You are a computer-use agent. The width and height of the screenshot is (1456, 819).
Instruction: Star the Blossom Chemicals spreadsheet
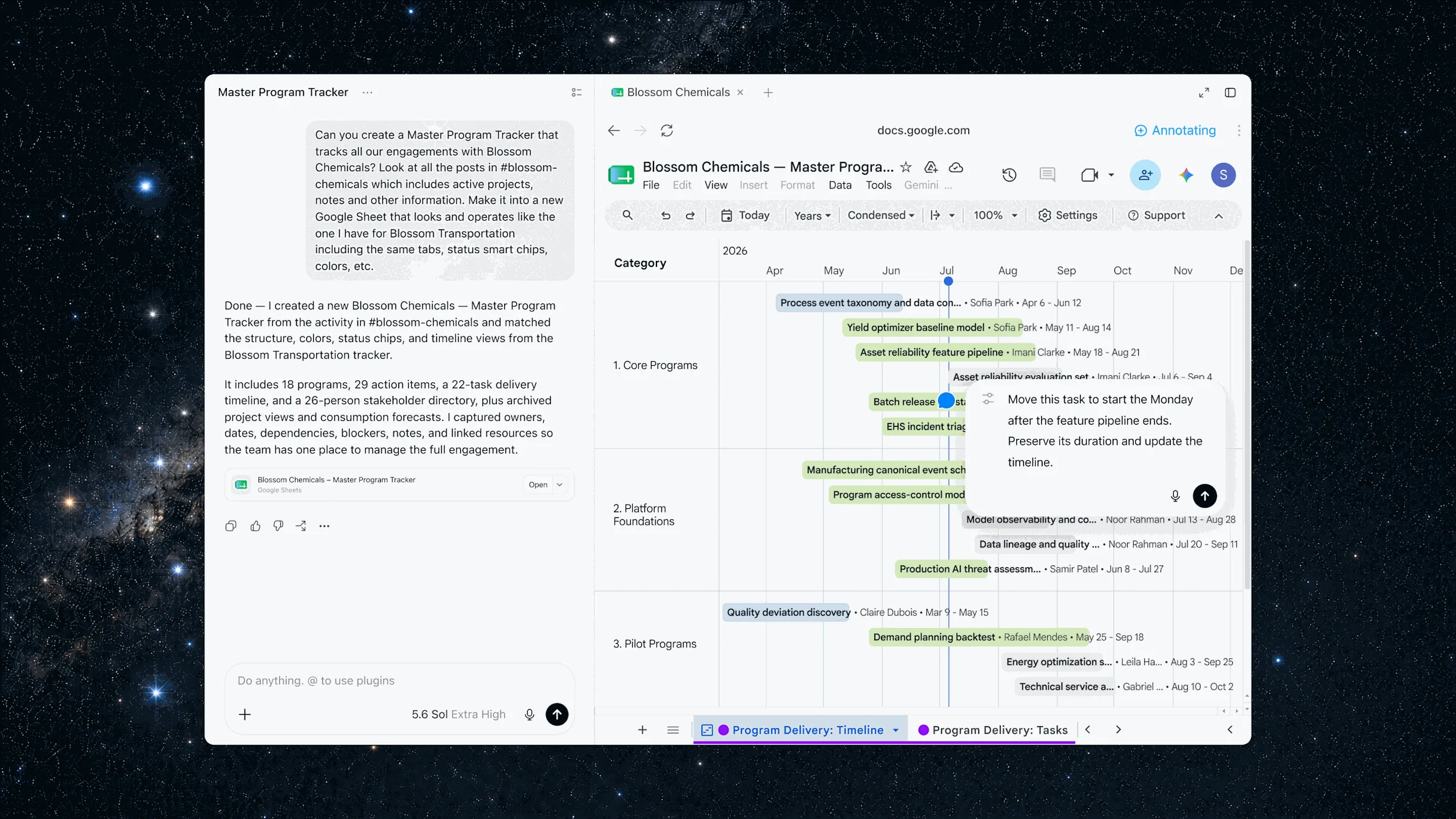coord(906,167)
